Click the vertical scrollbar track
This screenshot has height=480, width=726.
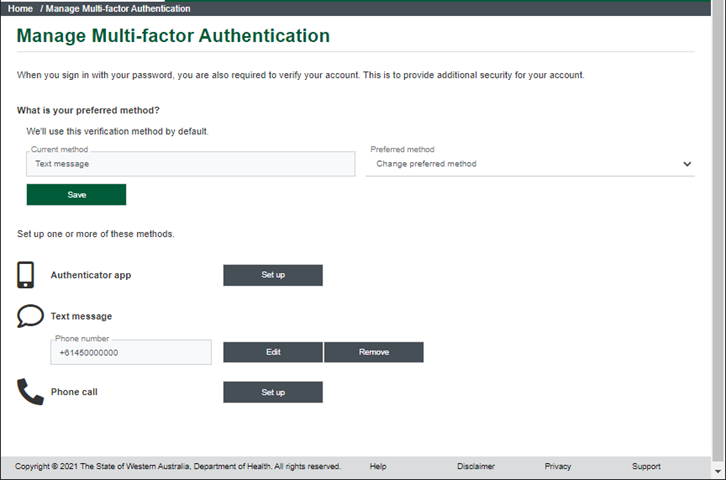point(718,231)
